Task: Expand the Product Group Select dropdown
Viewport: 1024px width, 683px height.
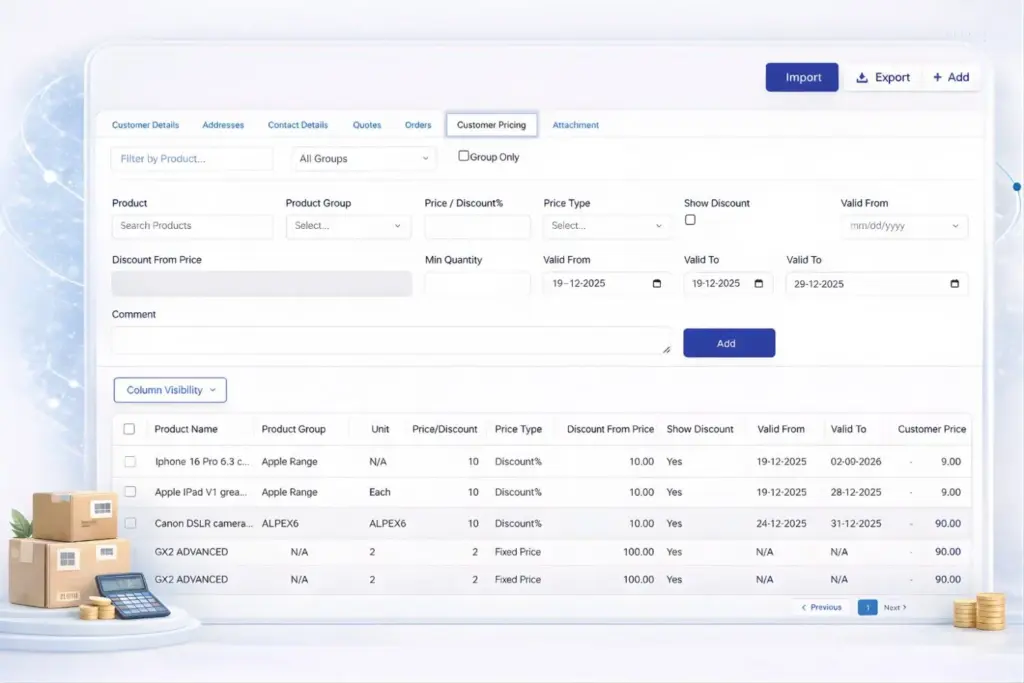Action: click(348, 227)
